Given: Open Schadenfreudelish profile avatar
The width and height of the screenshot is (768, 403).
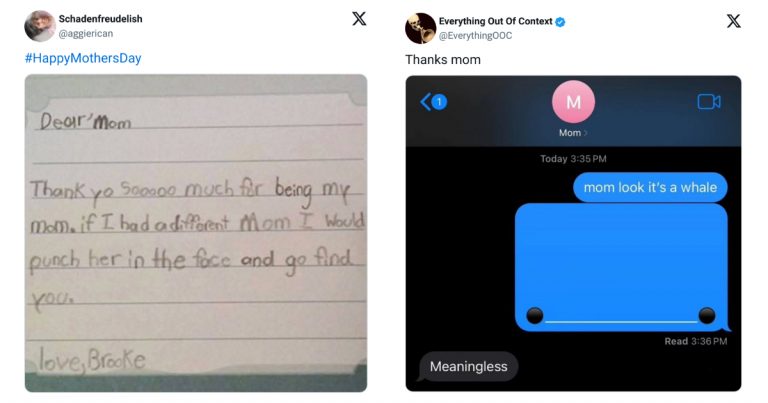Looking at the screenshot, I should coord(40,26).
